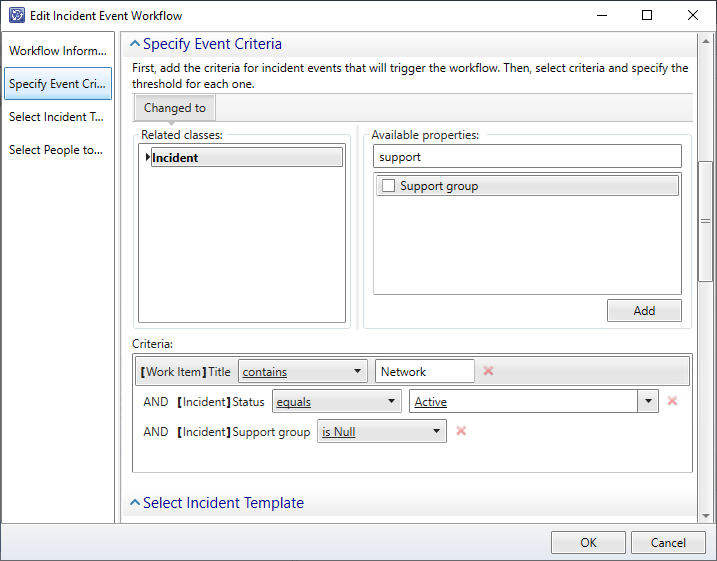Switch to the Changed to tab
The height and width of the screenshot is (561, 717).
(175, 108)
